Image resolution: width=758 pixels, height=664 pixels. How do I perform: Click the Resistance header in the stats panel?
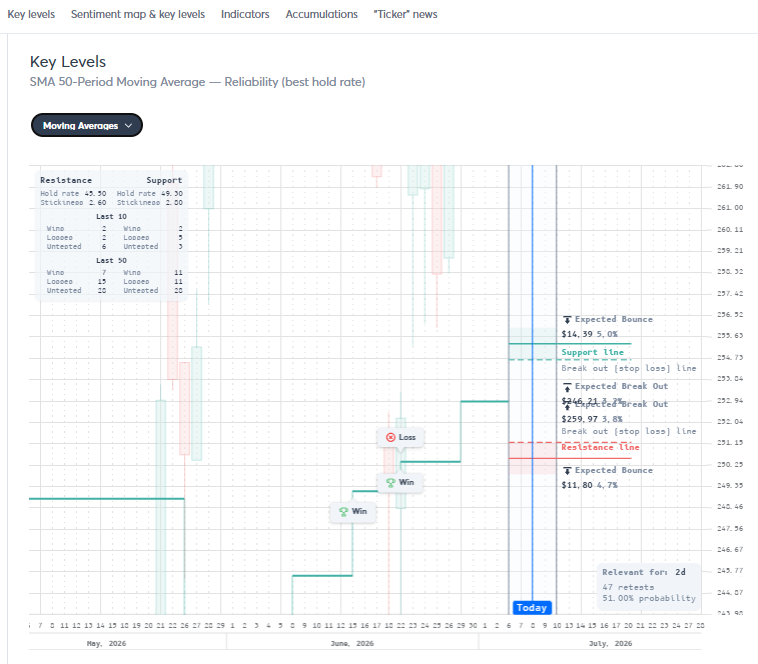click(66, 180)
